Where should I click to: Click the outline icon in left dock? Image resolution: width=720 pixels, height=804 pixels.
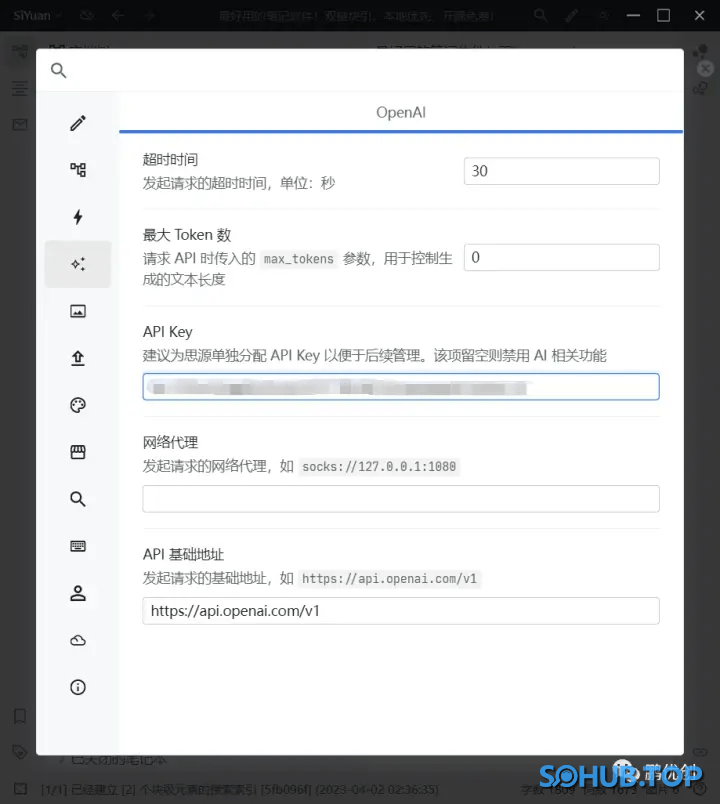pos(20,88)
